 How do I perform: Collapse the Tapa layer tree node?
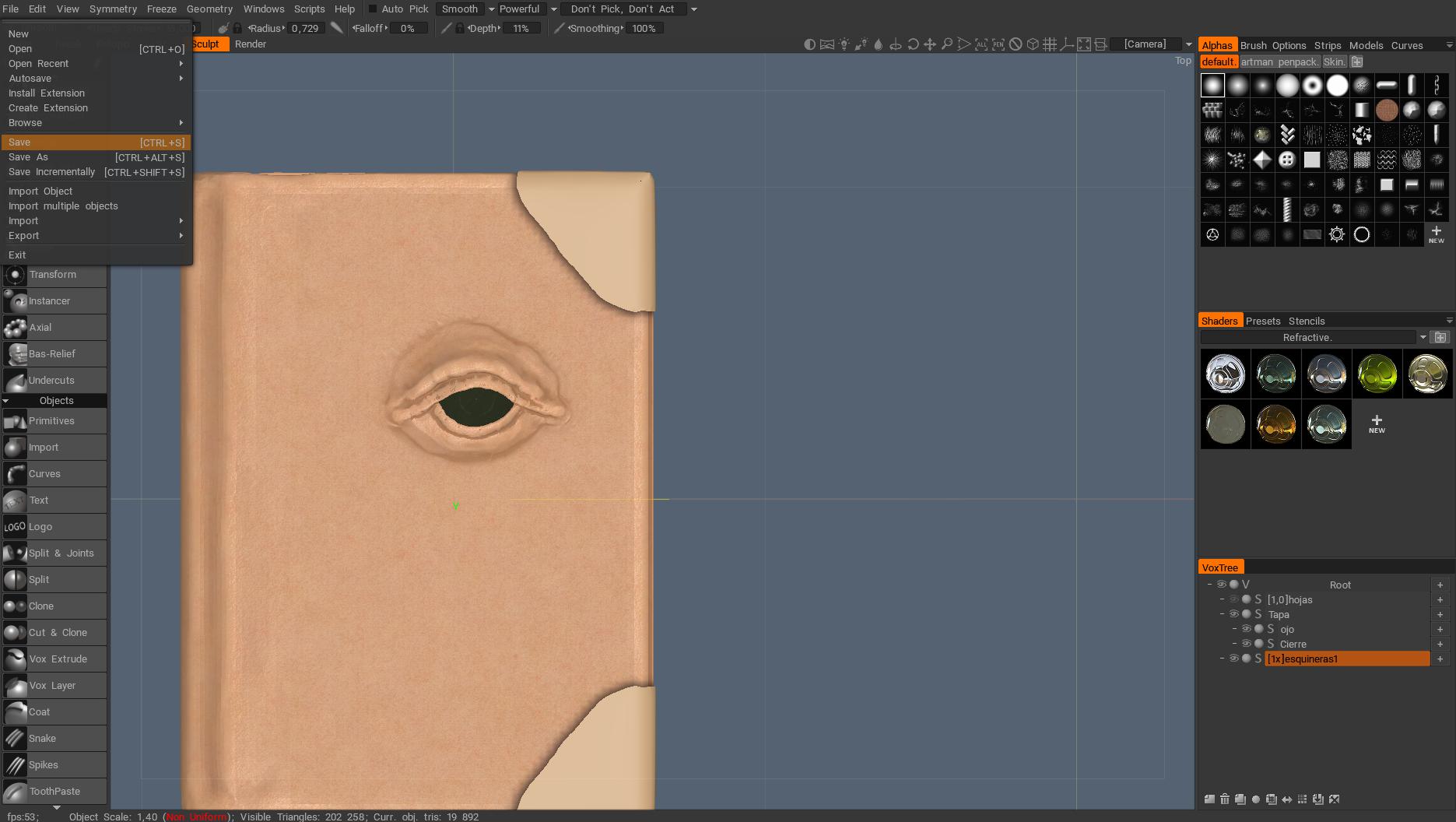tap(1222, 614)
